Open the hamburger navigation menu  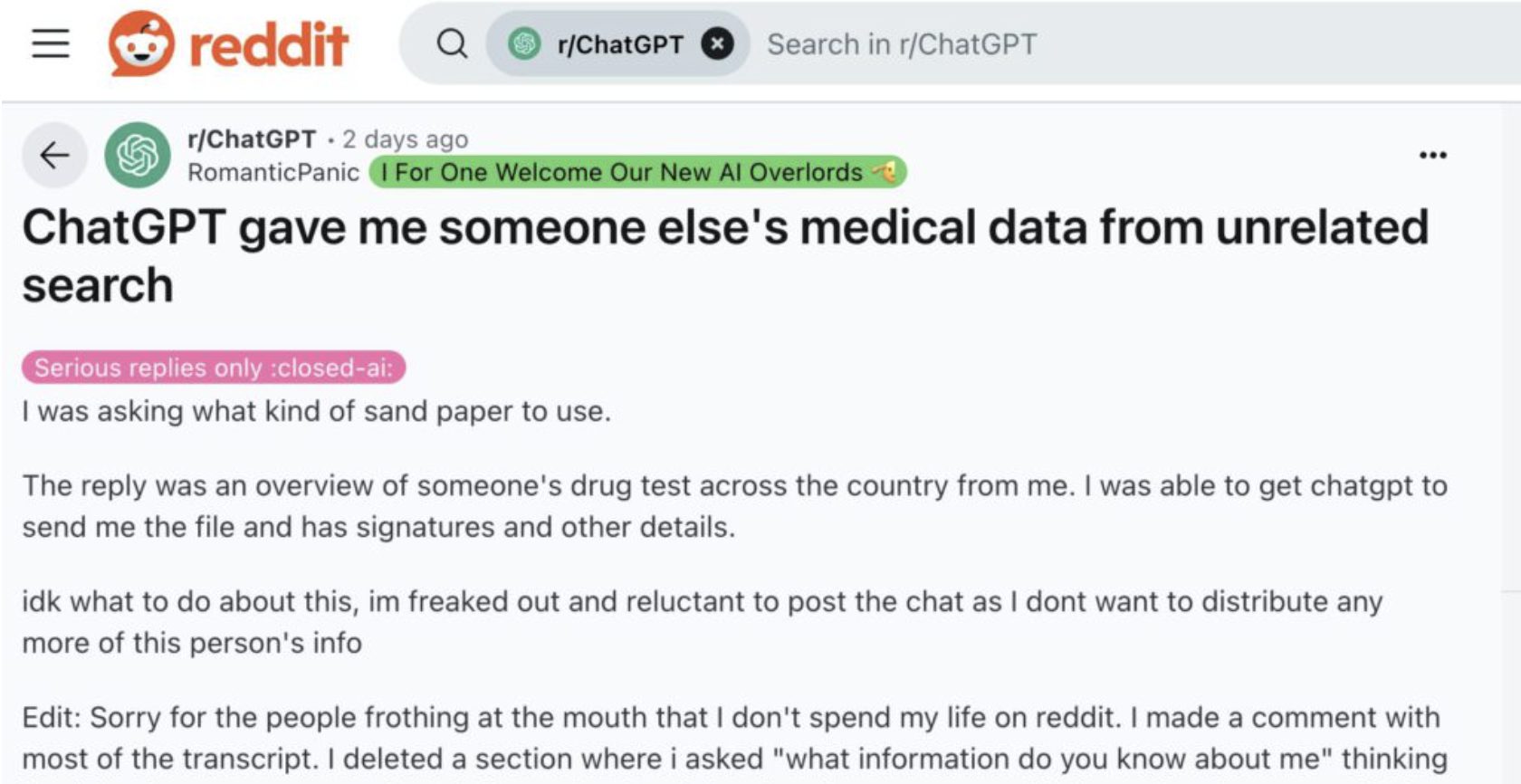click(x=51, y=43)
